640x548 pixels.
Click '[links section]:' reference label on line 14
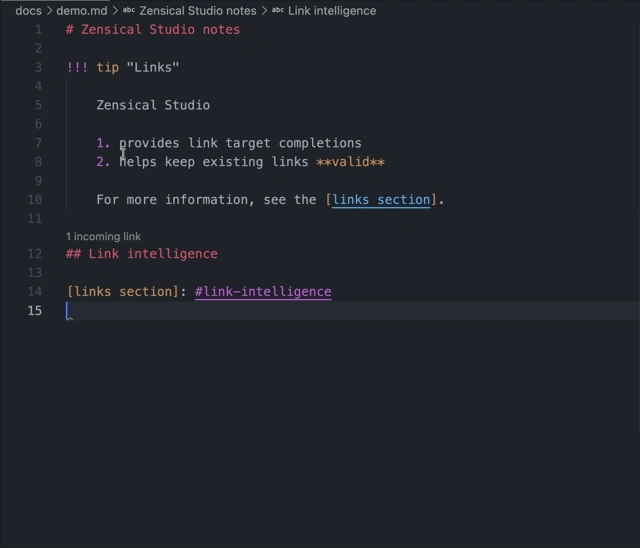[x=127, y=291]
